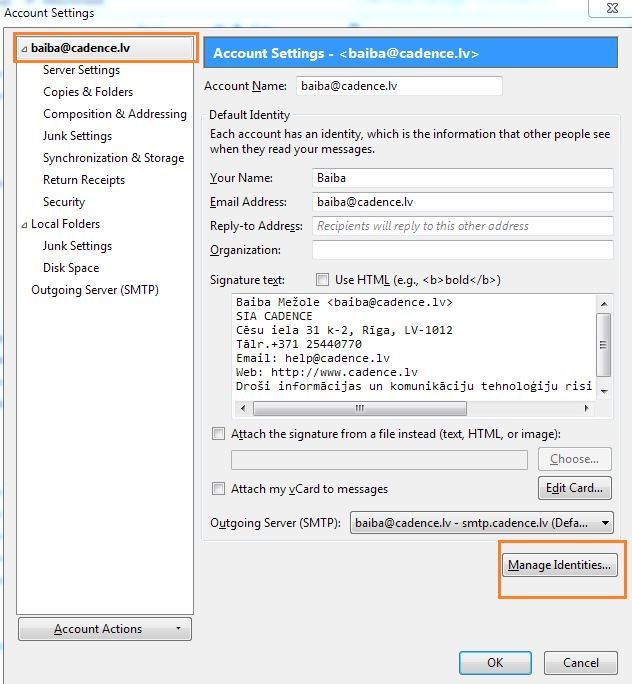Viewport: 632px width, 684px height.
Task: Click the Manage Identities button
Action: click(x=559, y=565)
